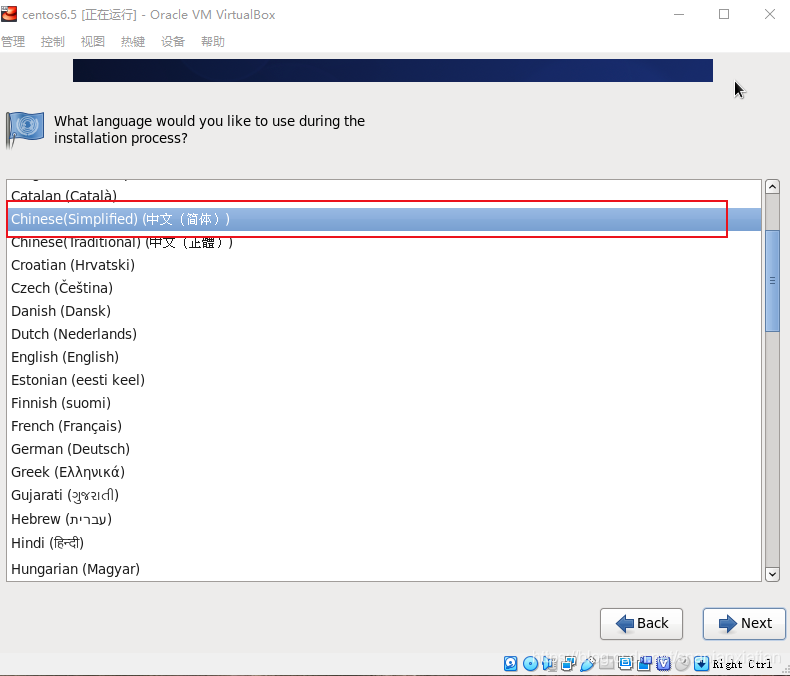Click the network adapters status icon

[569, 663]
